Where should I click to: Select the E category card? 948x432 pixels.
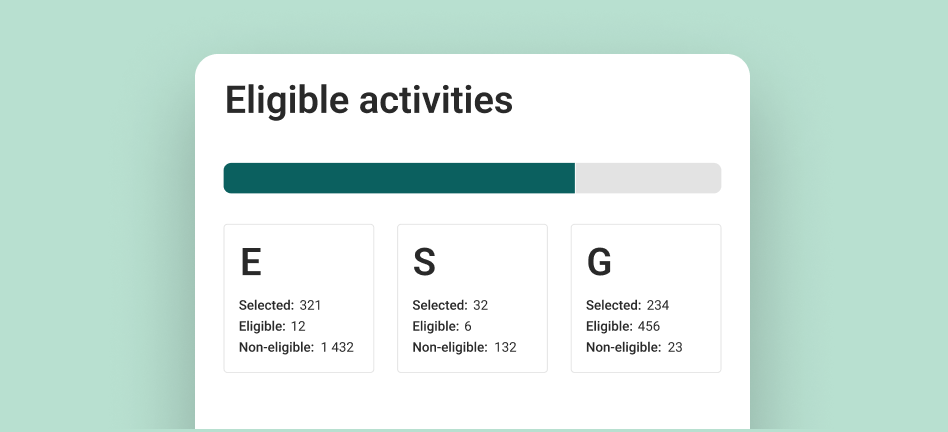coord(299,298)
